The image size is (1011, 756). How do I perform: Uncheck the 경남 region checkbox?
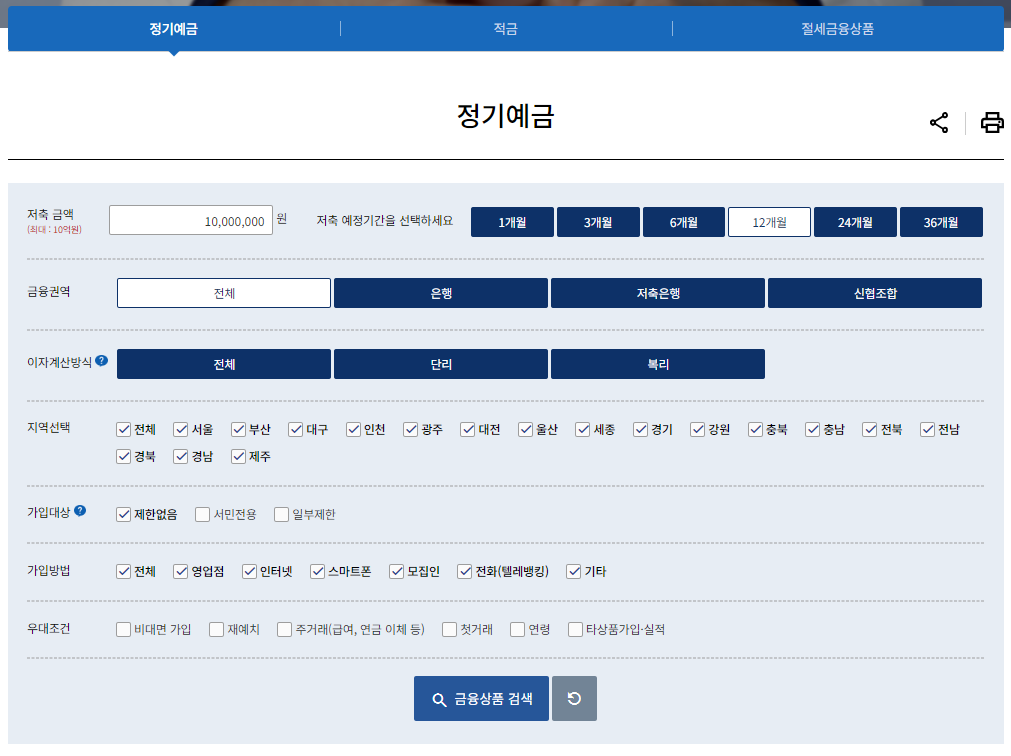coord(181,457)
